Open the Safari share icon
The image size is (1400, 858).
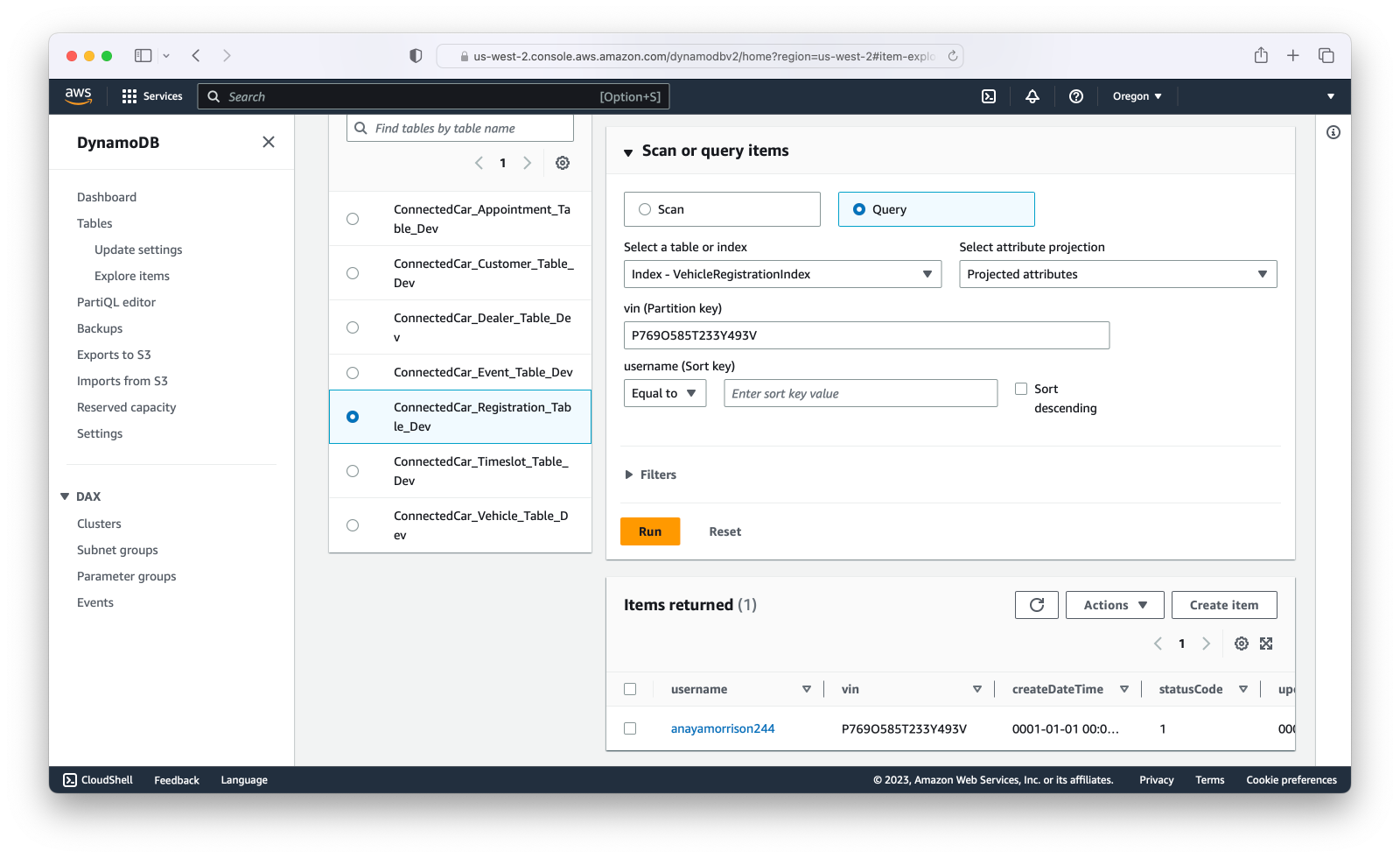[x=1261, y=55]
